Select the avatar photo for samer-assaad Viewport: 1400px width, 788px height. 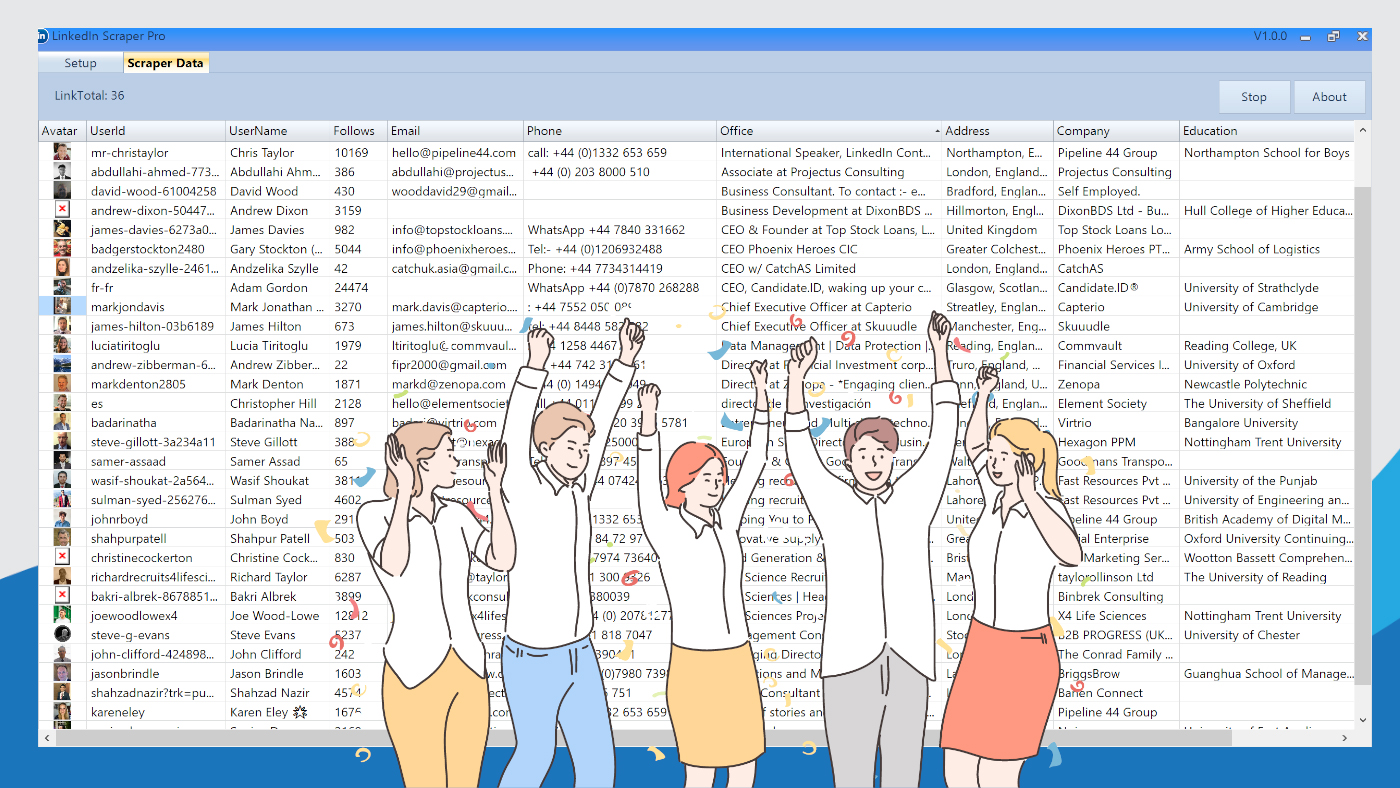click(62, 461)
